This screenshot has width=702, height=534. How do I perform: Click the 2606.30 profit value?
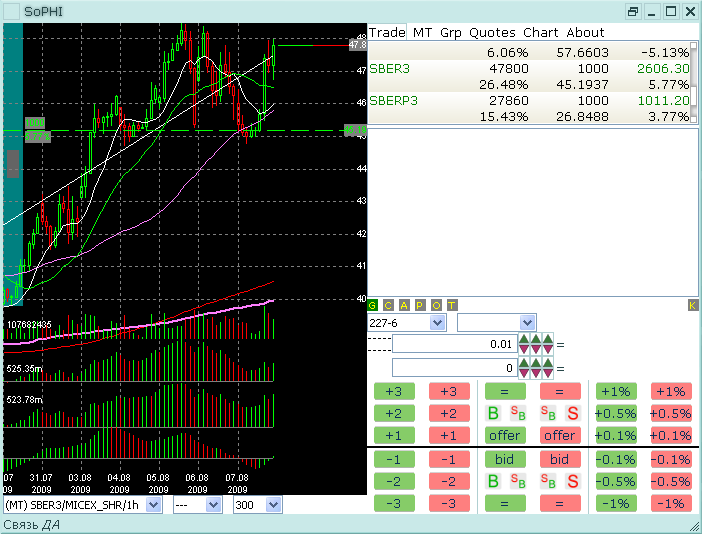[x=663, y=68]
